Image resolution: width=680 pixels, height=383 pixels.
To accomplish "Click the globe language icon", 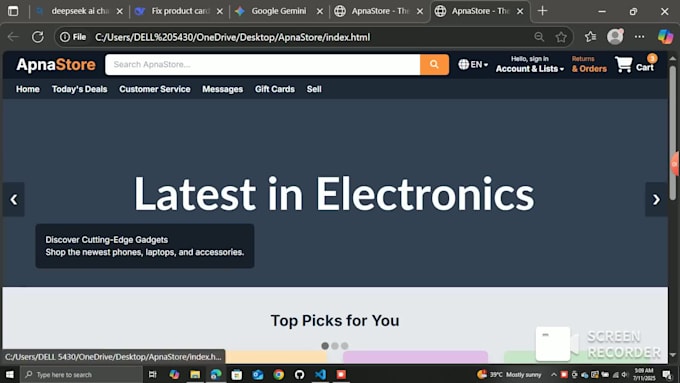I will click(x=464, y=64).
